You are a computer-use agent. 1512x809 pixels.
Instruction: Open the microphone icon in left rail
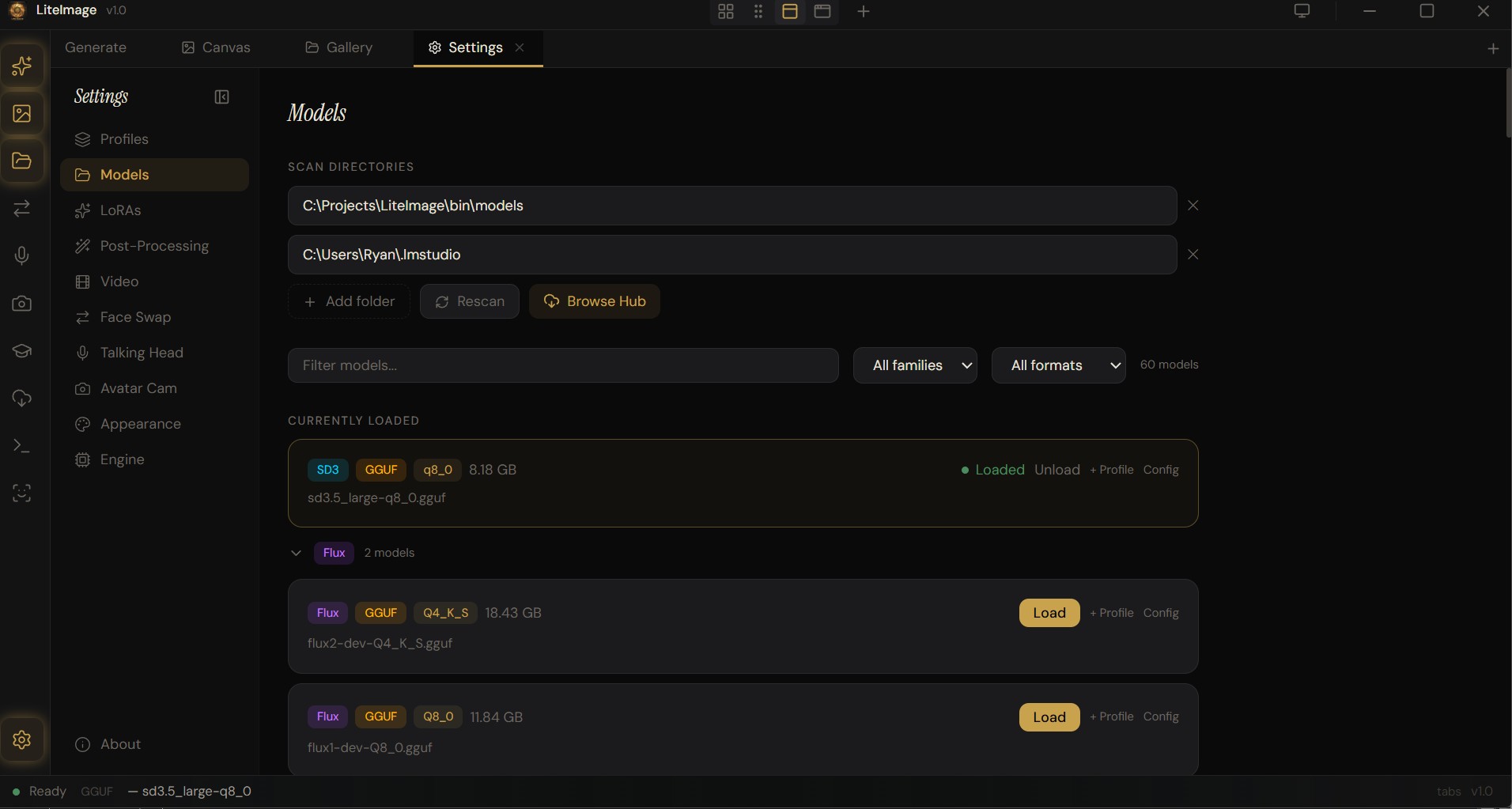pos(22,255)
